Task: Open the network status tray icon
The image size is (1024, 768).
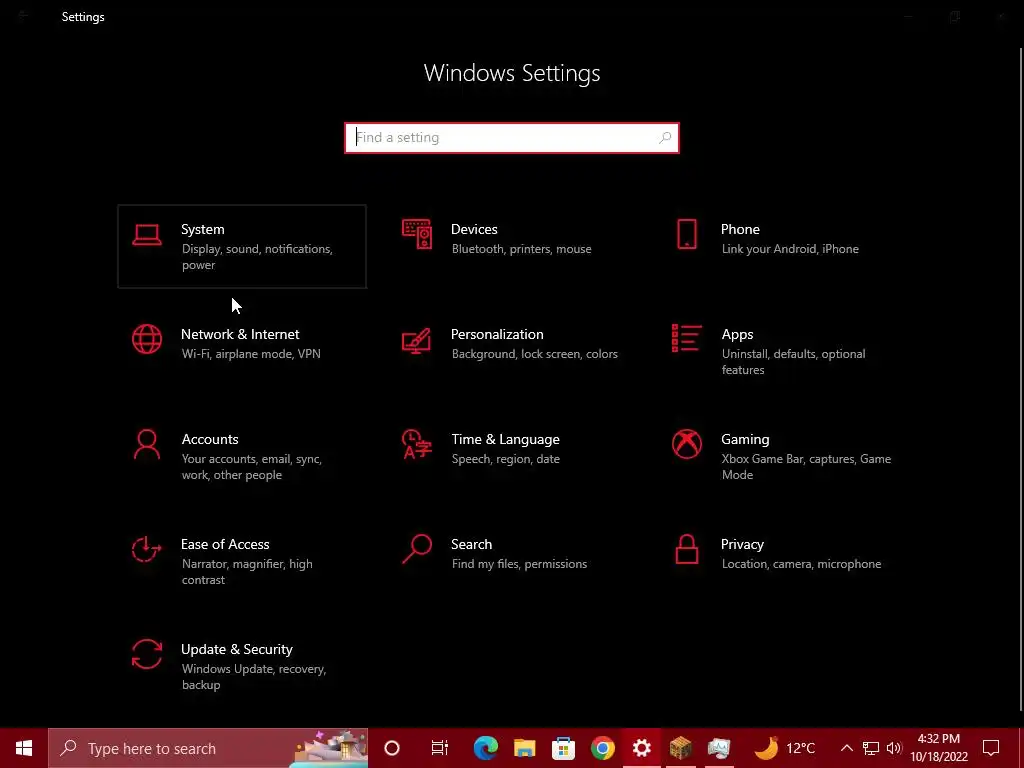Action: (871, 748)
